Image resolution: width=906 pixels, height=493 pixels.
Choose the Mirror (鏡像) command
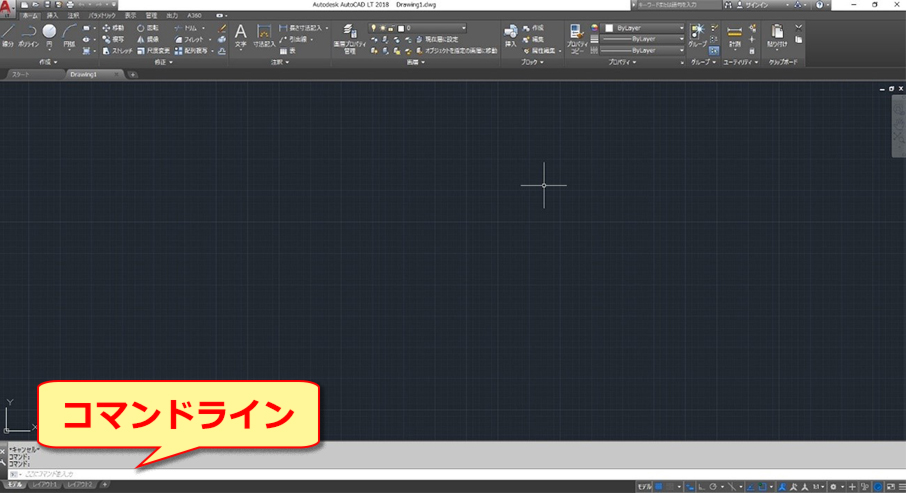point(148,39)
